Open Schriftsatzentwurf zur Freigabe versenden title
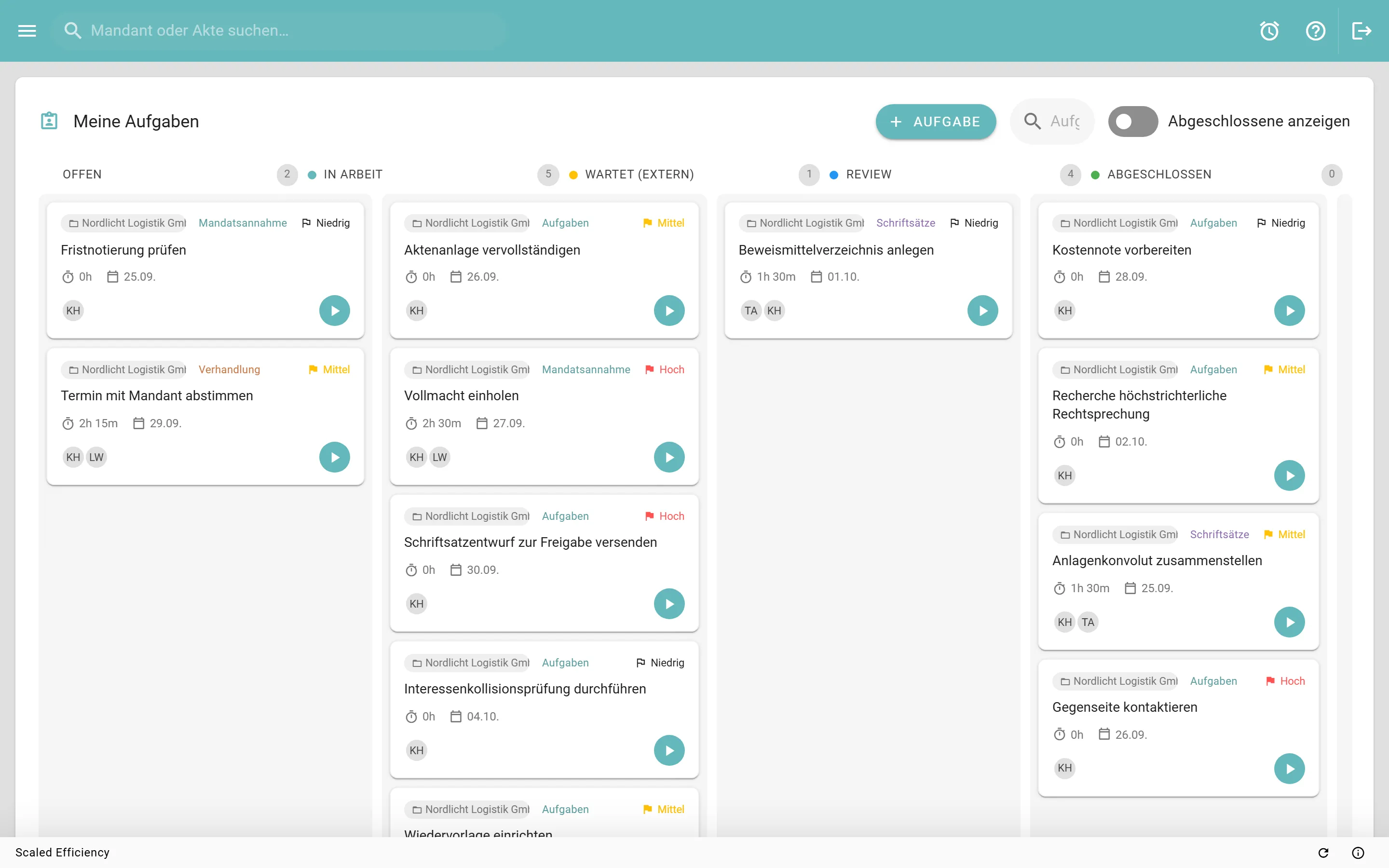Viewport: 1389px width, 868px height. tap(531, 542)
